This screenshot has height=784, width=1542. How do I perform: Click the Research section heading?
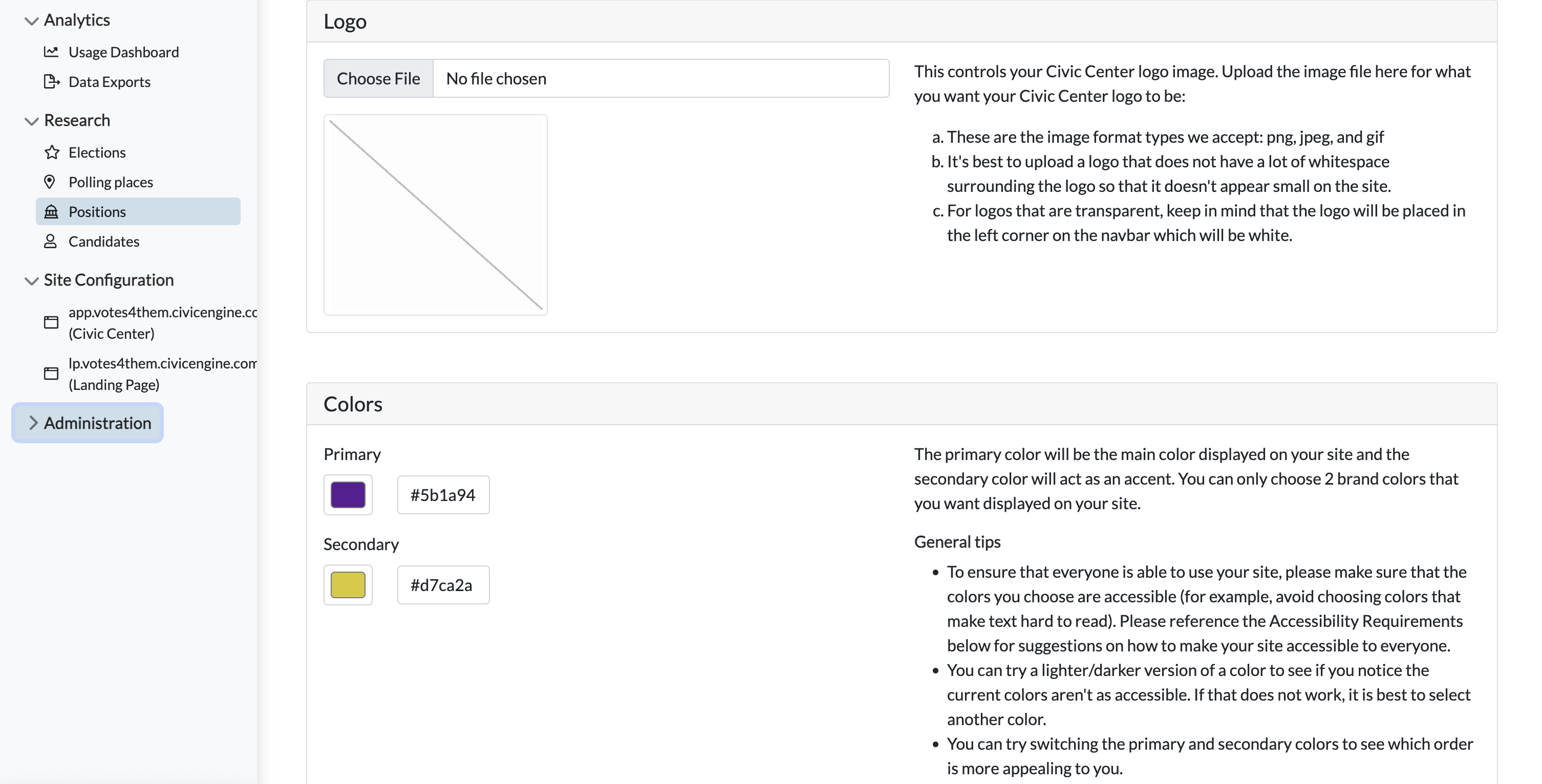[77, 120]
